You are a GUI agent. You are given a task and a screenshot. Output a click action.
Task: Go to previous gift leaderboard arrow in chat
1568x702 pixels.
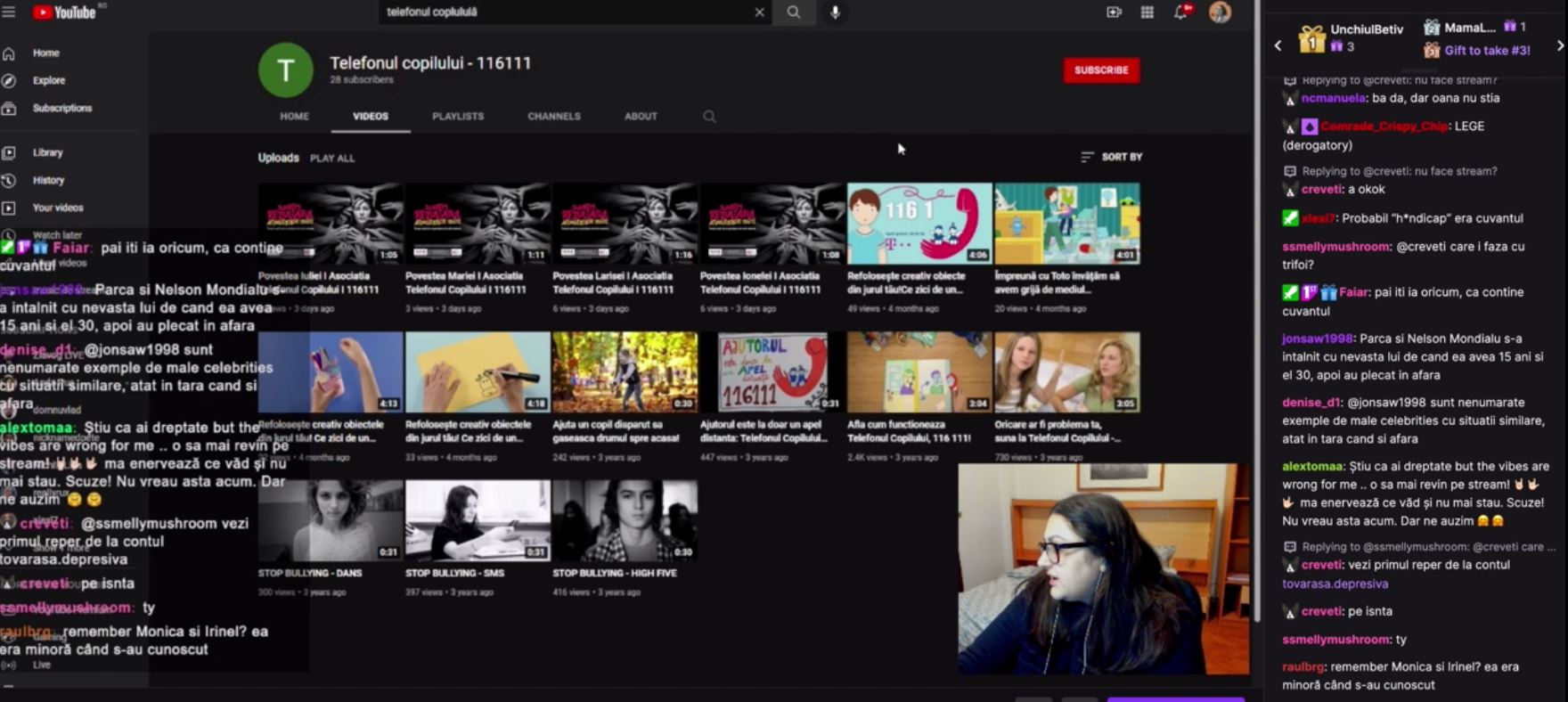tap(1278, 45)
